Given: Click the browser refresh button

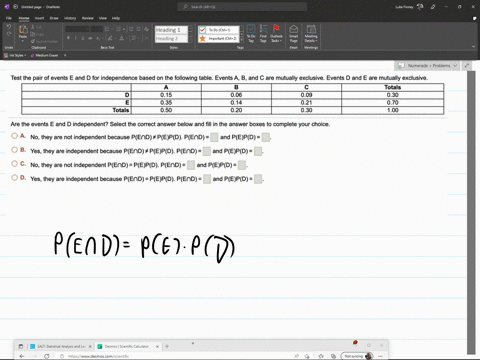Looking at the screenshot, I should [x=47, y=356].
